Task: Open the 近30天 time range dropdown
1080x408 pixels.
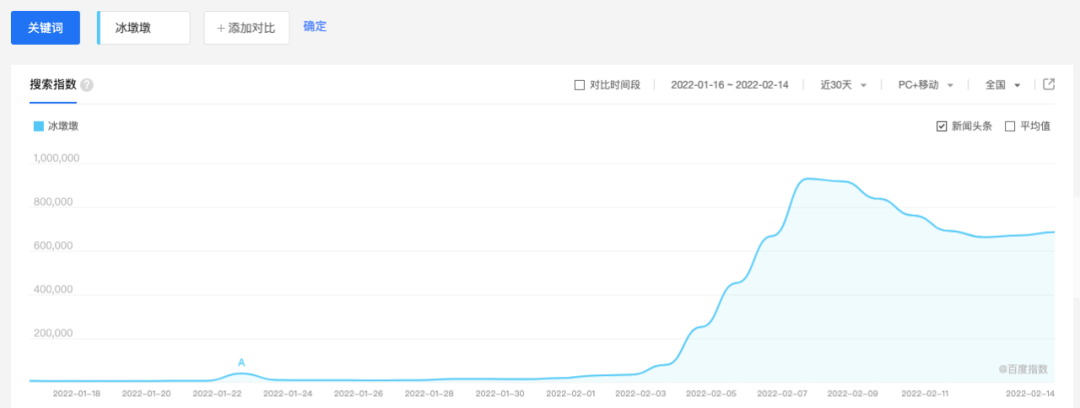Action: [x=843, y=85]
